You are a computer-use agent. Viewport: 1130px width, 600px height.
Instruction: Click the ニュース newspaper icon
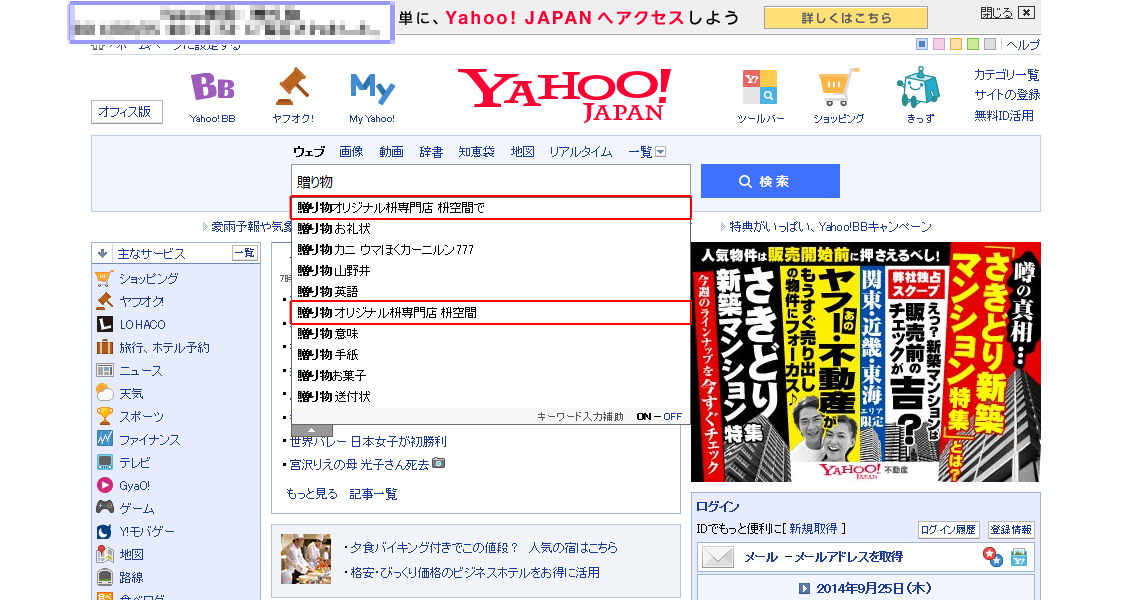click(x=104, y=370)
